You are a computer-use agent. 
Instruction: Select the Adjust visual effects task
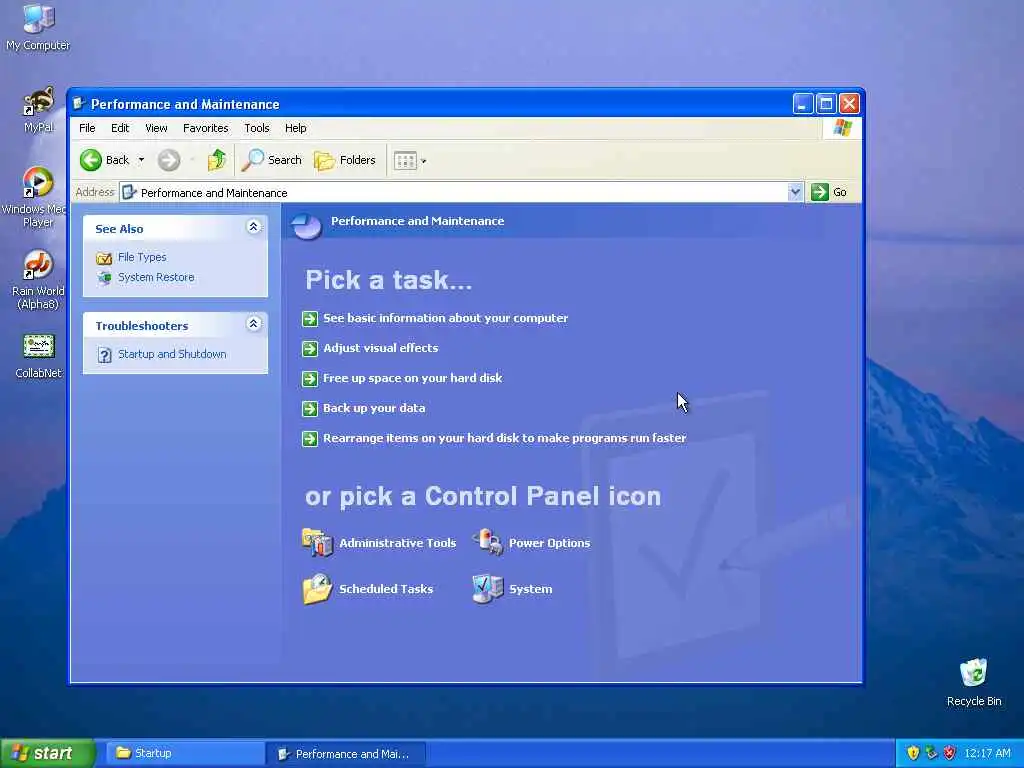coord(380,348)
